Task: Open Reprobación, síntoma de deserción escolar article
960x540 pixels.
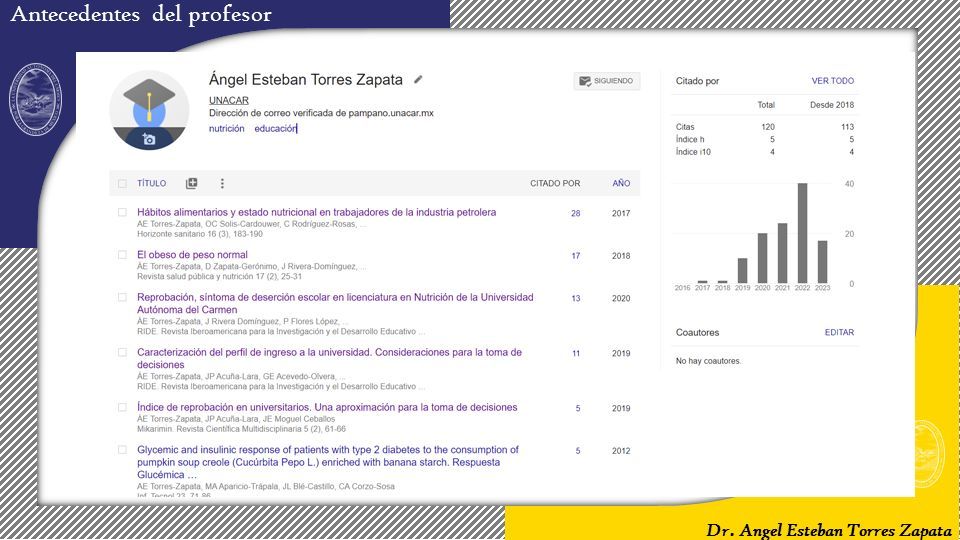Action: (335, 303)
